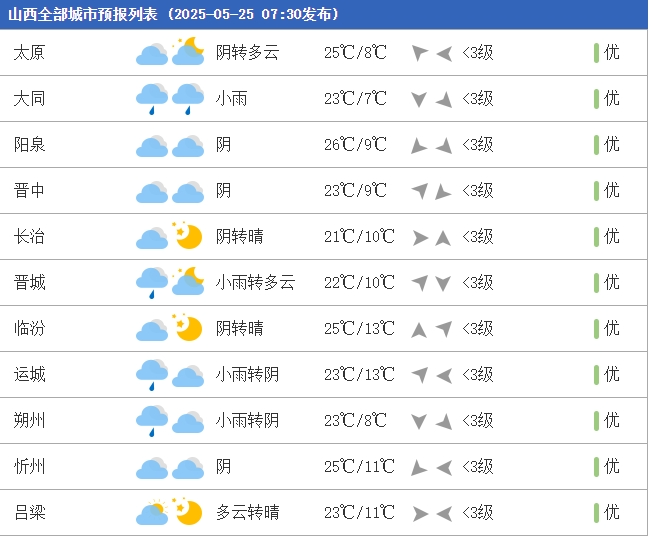Click 阳泉 daytime overcast cloud icon
This screenshot has height=540, width=651.
point(152,146)
